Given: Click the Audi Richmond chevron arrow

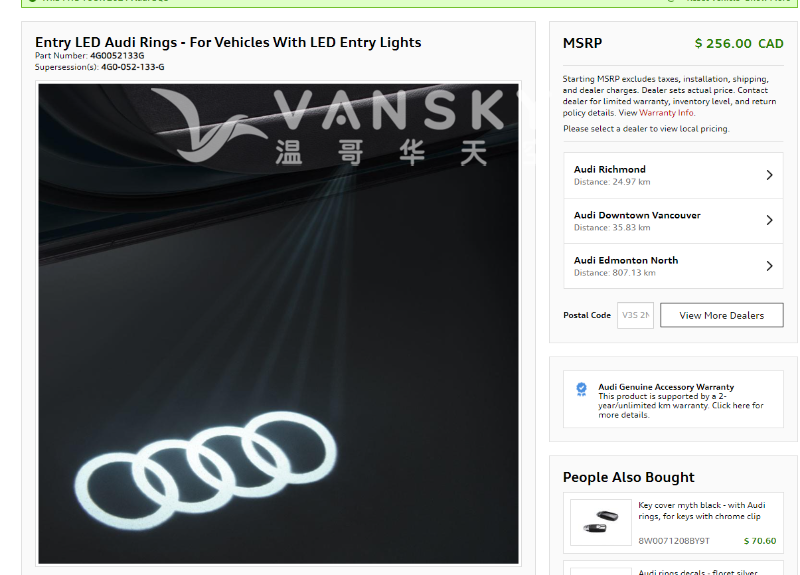Looking at the screenshot, I should tap(769, 175).
